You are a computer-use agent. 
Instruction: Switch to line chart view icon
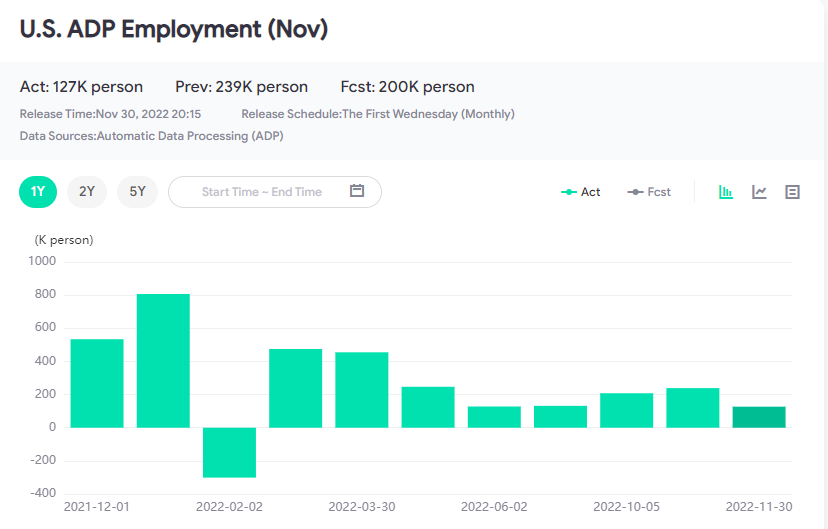click(760, 192)
